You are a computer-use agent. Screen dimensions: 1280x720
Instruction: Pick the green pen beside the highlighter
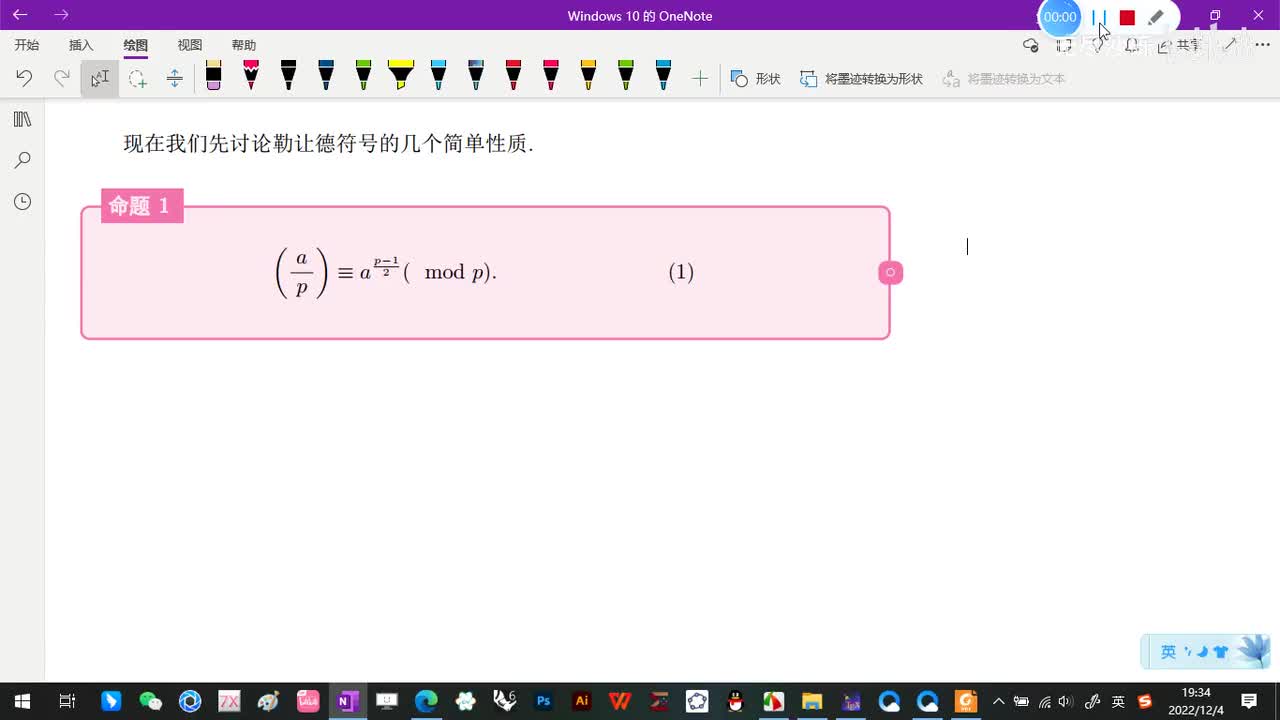pyautogui.click(x=363, y=76)
